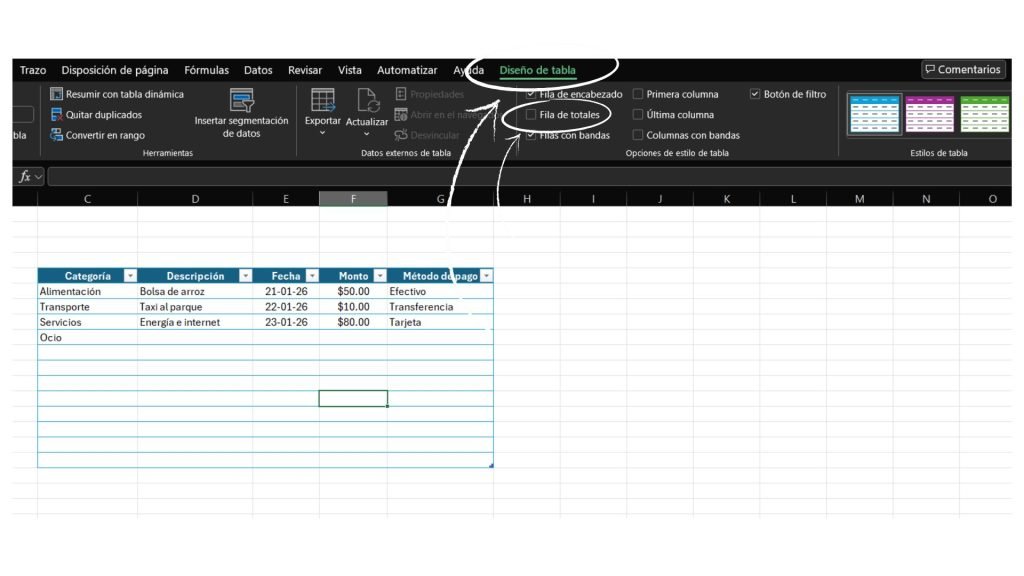This screenshot has height=576, width=1024.
Task: Uncheck the Botón de filtro option
Action: (x=755, y=95)
